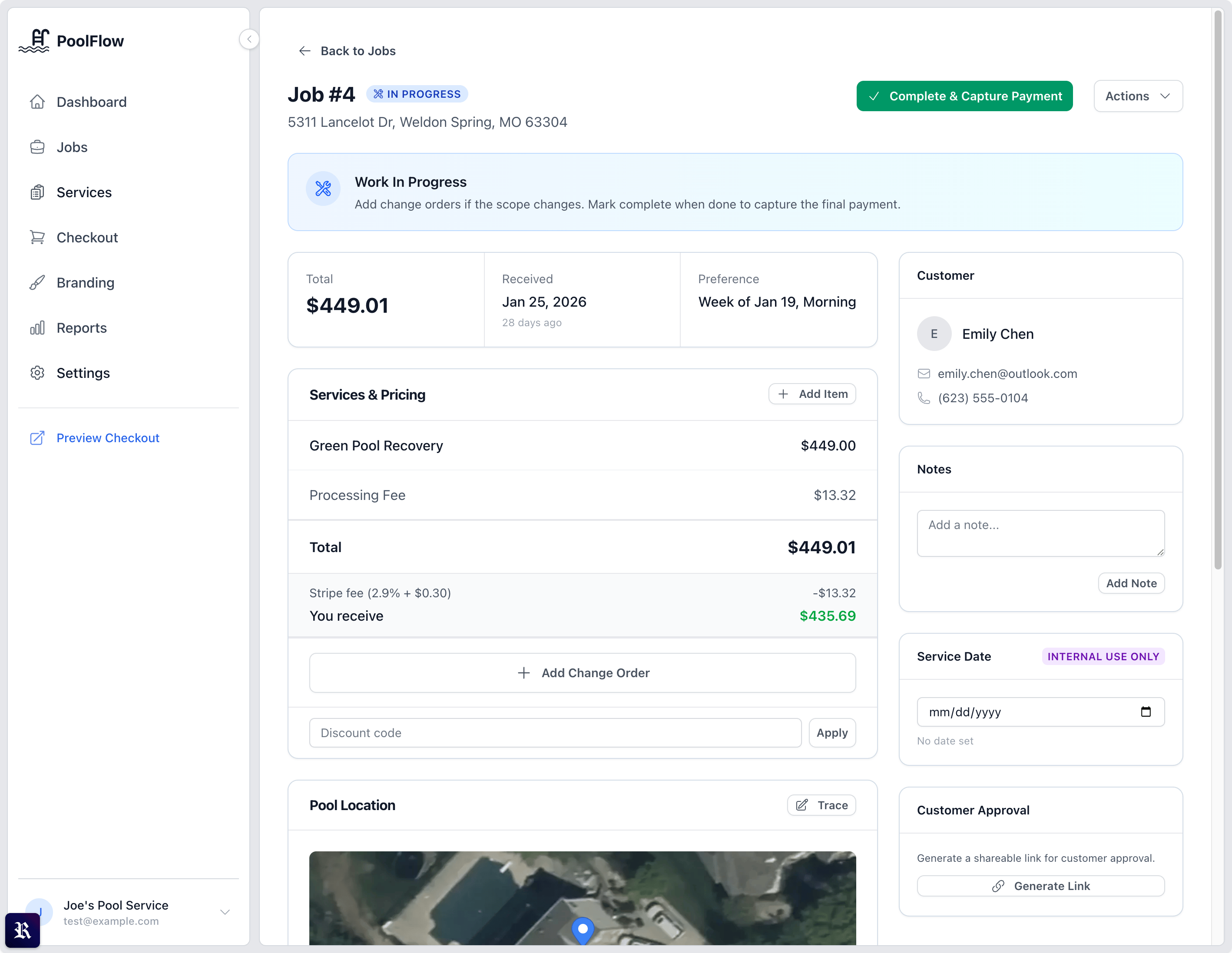Click the back arrow beside Back to Jobs
The width and height of the screenshot is (1232, 953).
pyautogui.click(x=305, y=51)
